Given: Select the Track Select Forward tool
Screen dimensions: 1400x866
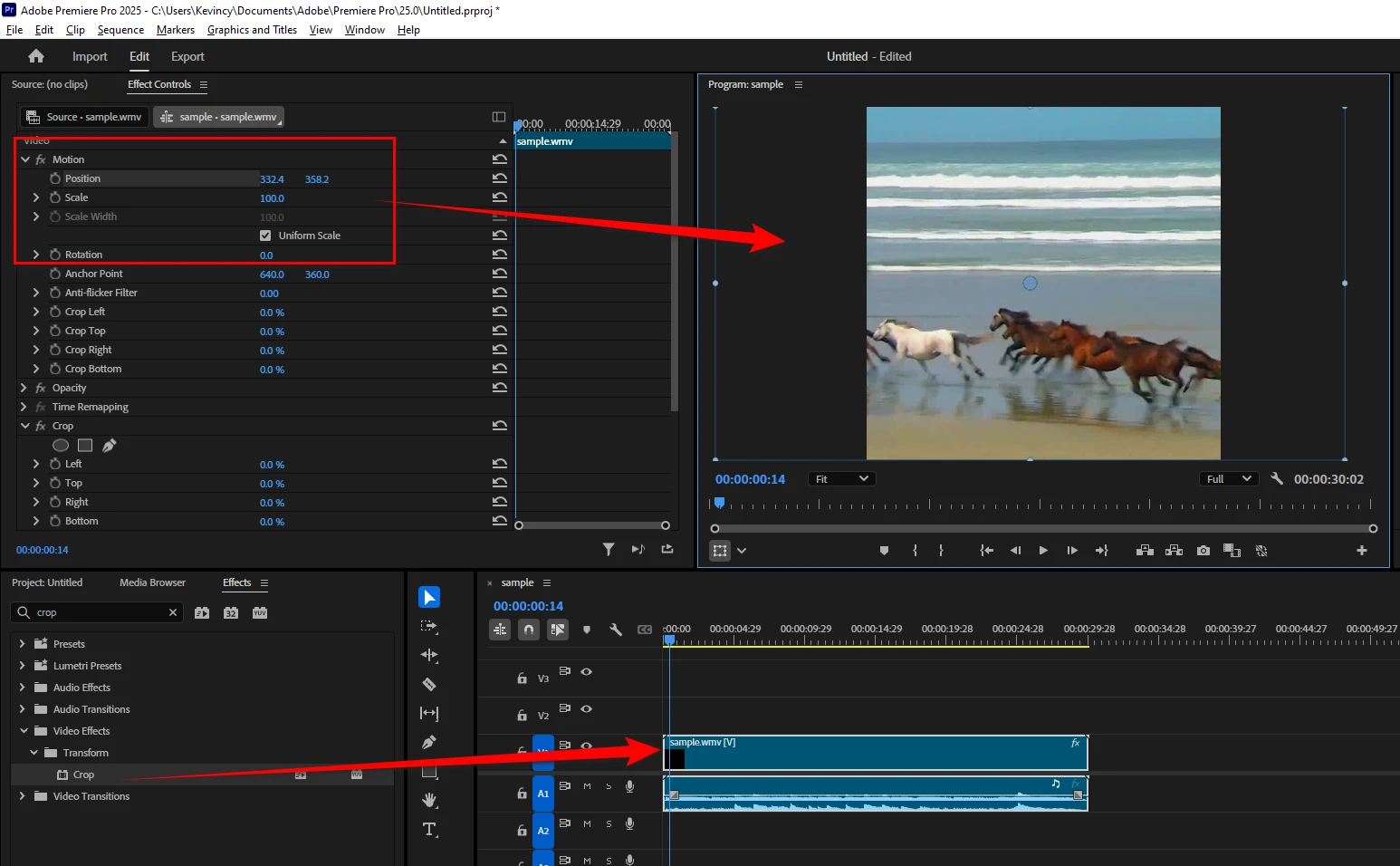Looking at the screenshot, I should (429, 626).
